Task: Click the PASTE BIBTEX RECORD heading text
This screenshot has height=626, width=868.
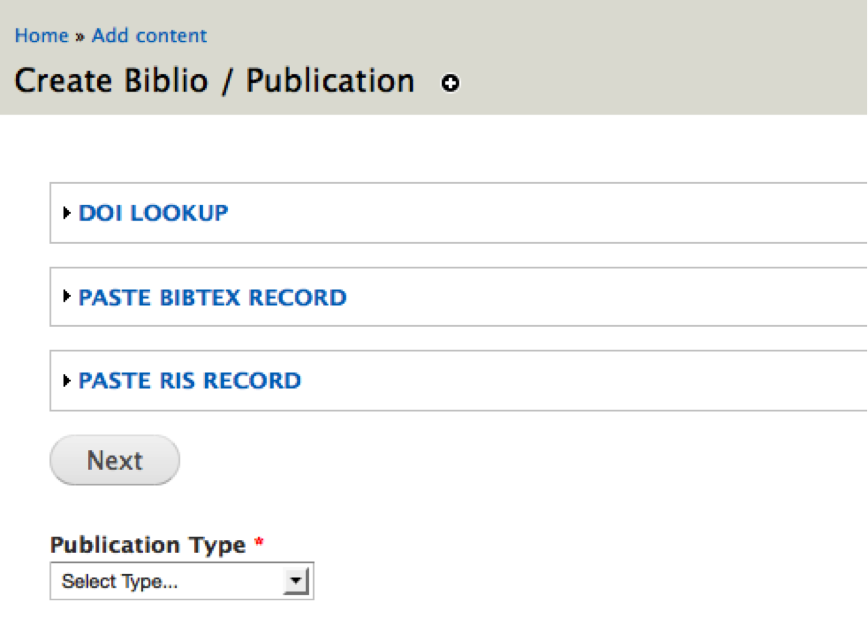Action: [x=212, y=297]
